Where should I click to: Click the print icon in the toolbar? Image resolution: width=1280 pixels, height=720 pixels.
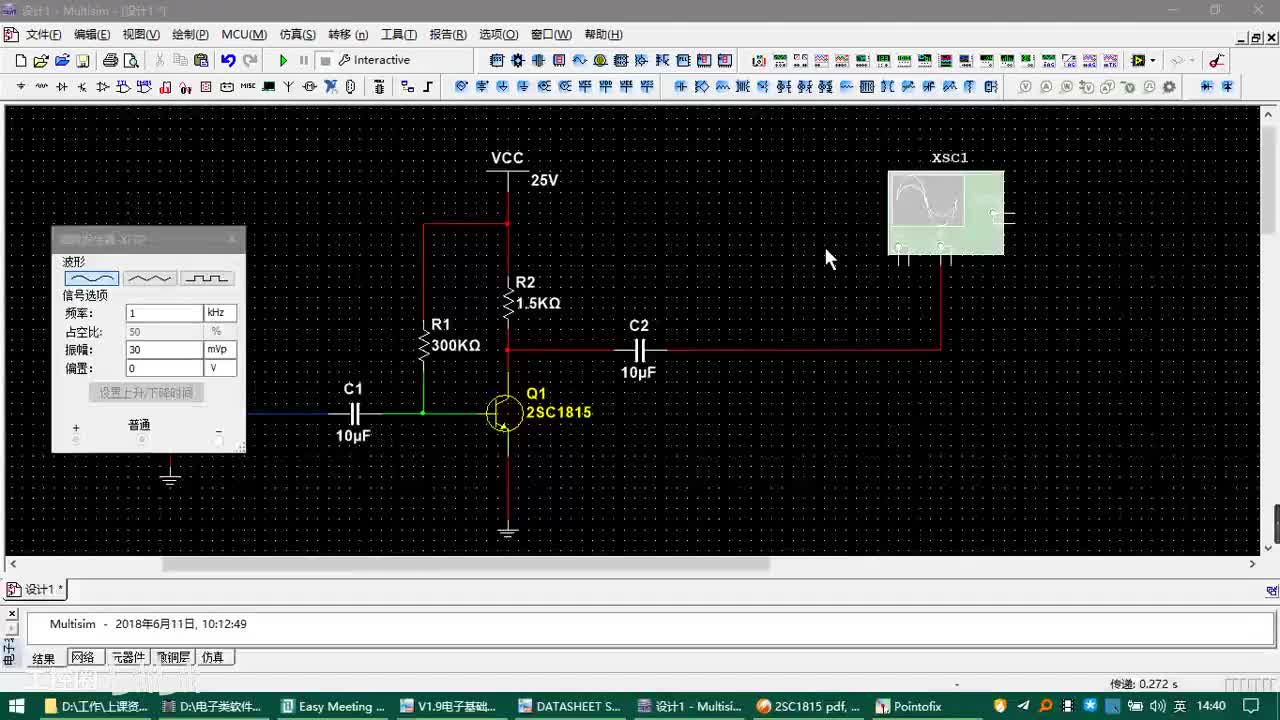click(x=110, y=61)
